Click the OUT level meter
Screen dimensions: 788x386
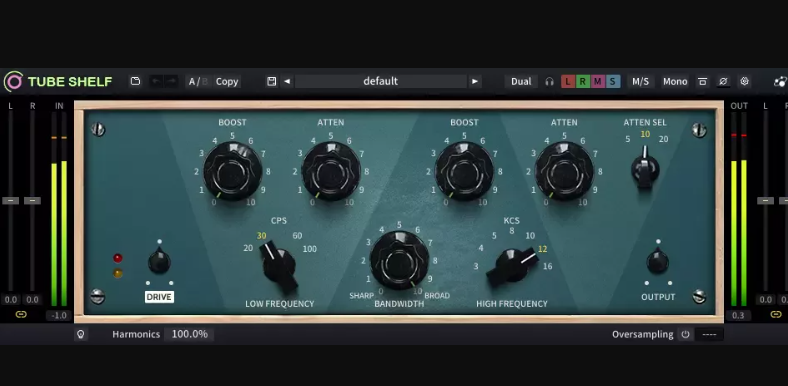(739, 209)
